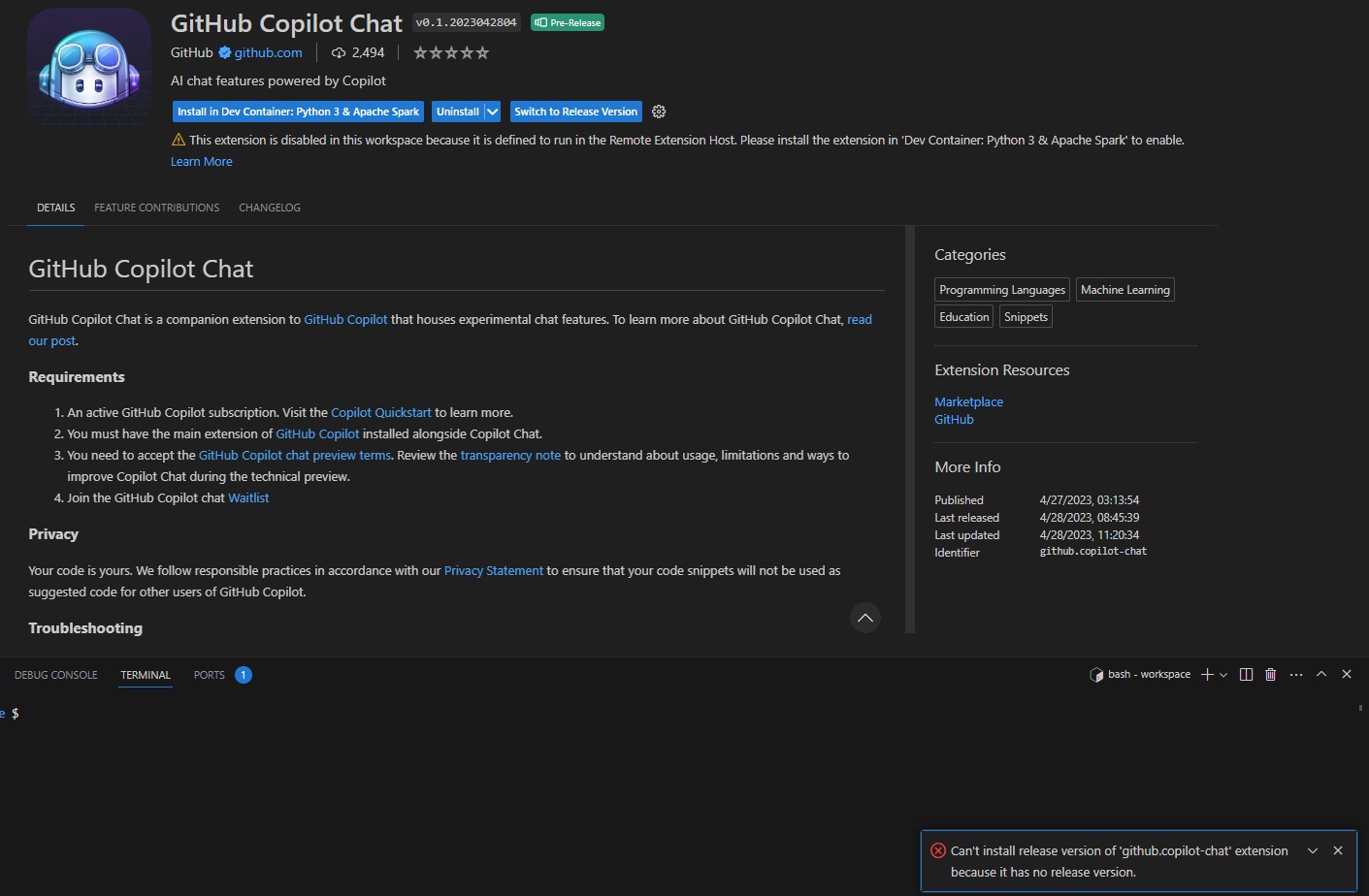Maximize the terminal panel with the chevron
The image size is (1369, 896).
[x=1320, y=674]
